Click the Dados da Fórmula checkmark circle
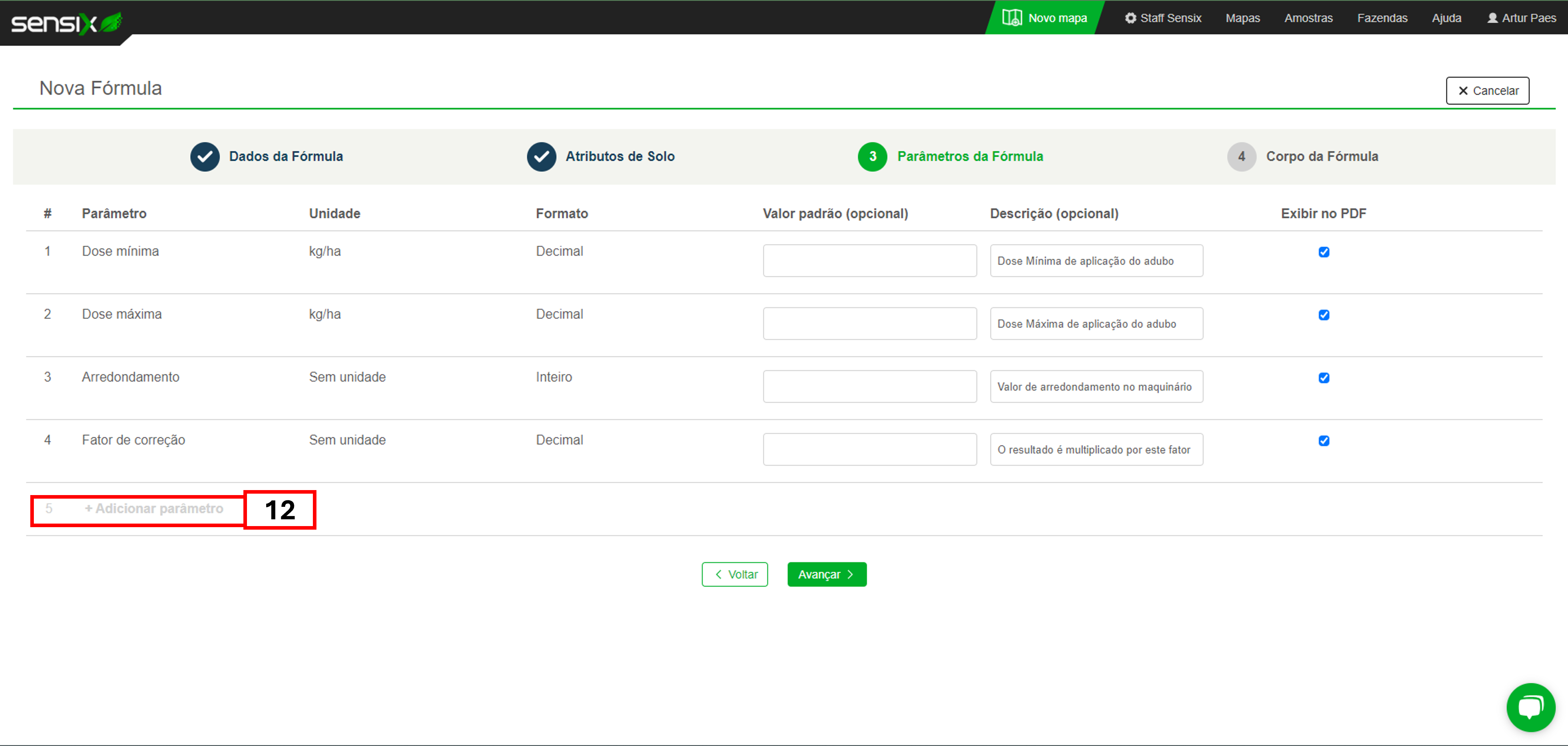Image resolution: width=1568 pixels, height=746 pixels. [x=205, y=156]
